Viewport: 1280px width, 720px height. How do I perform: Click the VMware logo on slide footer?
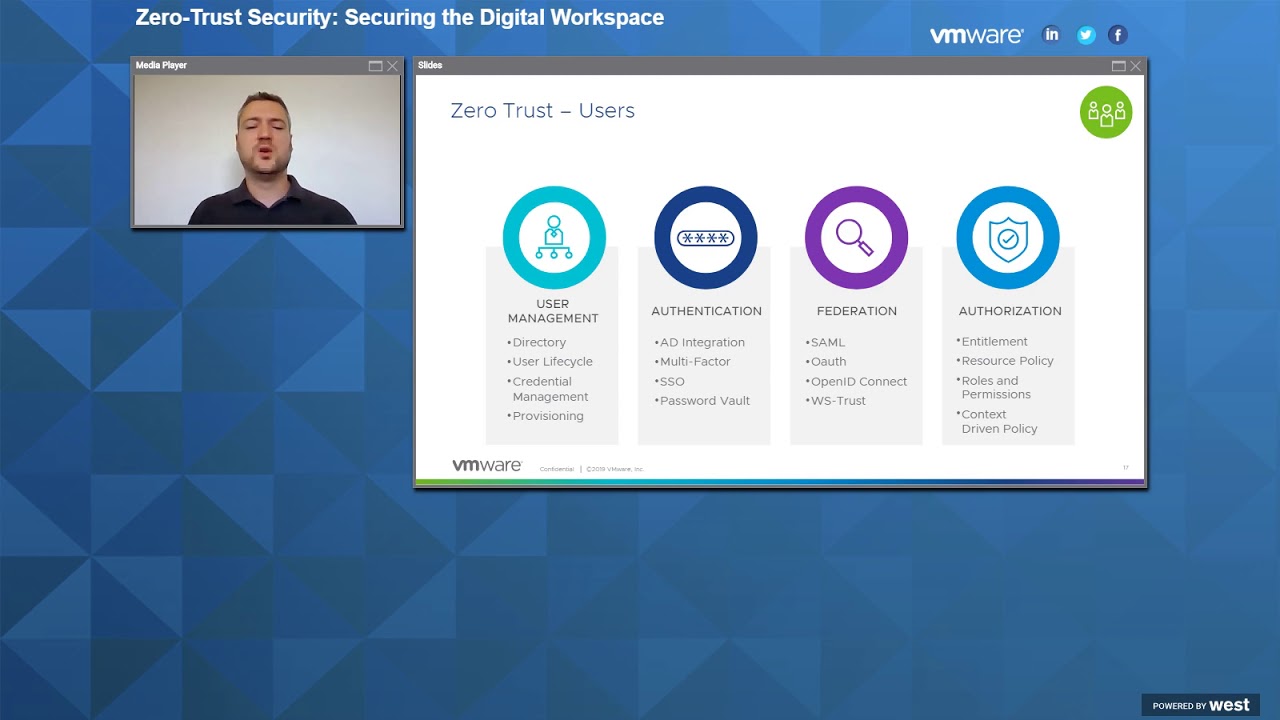[487, 466]
